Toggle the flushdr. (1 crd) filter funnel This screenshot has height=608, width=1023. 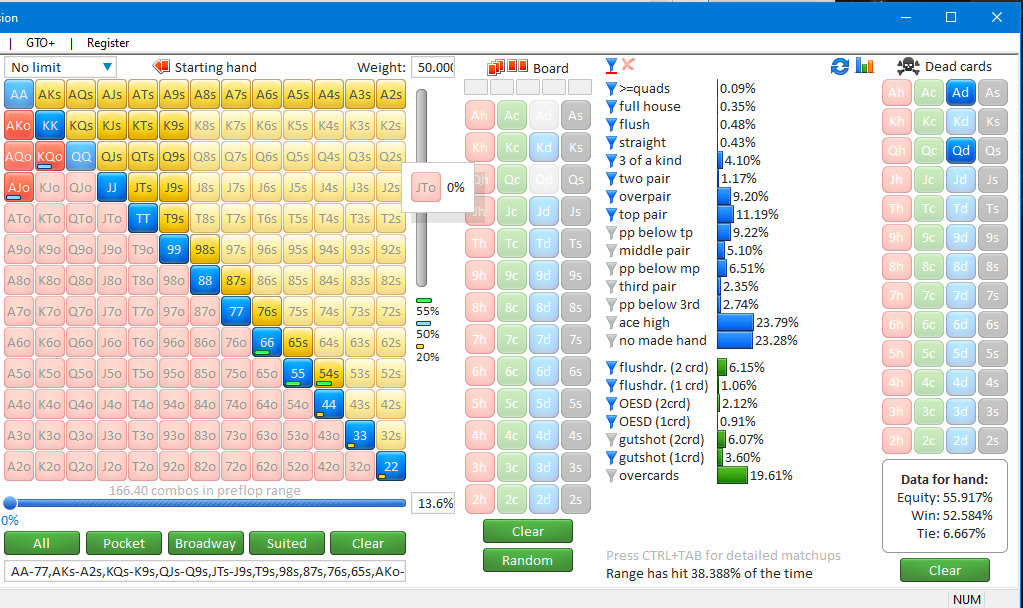(611, 386)
